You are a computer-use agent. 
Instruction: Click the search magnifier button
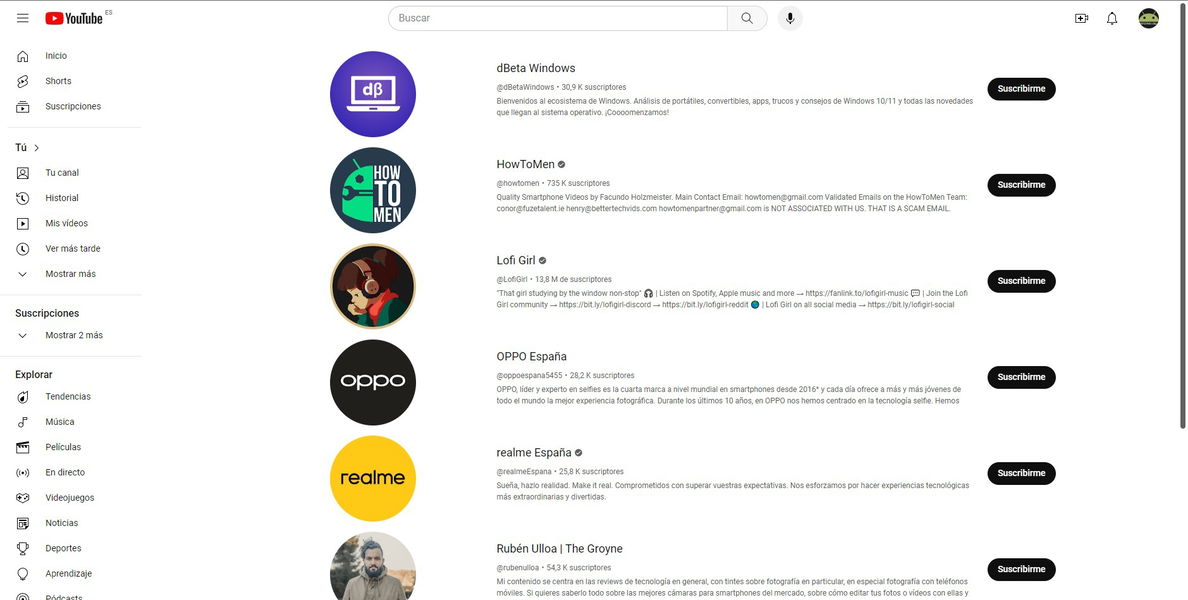click(747, 18)
